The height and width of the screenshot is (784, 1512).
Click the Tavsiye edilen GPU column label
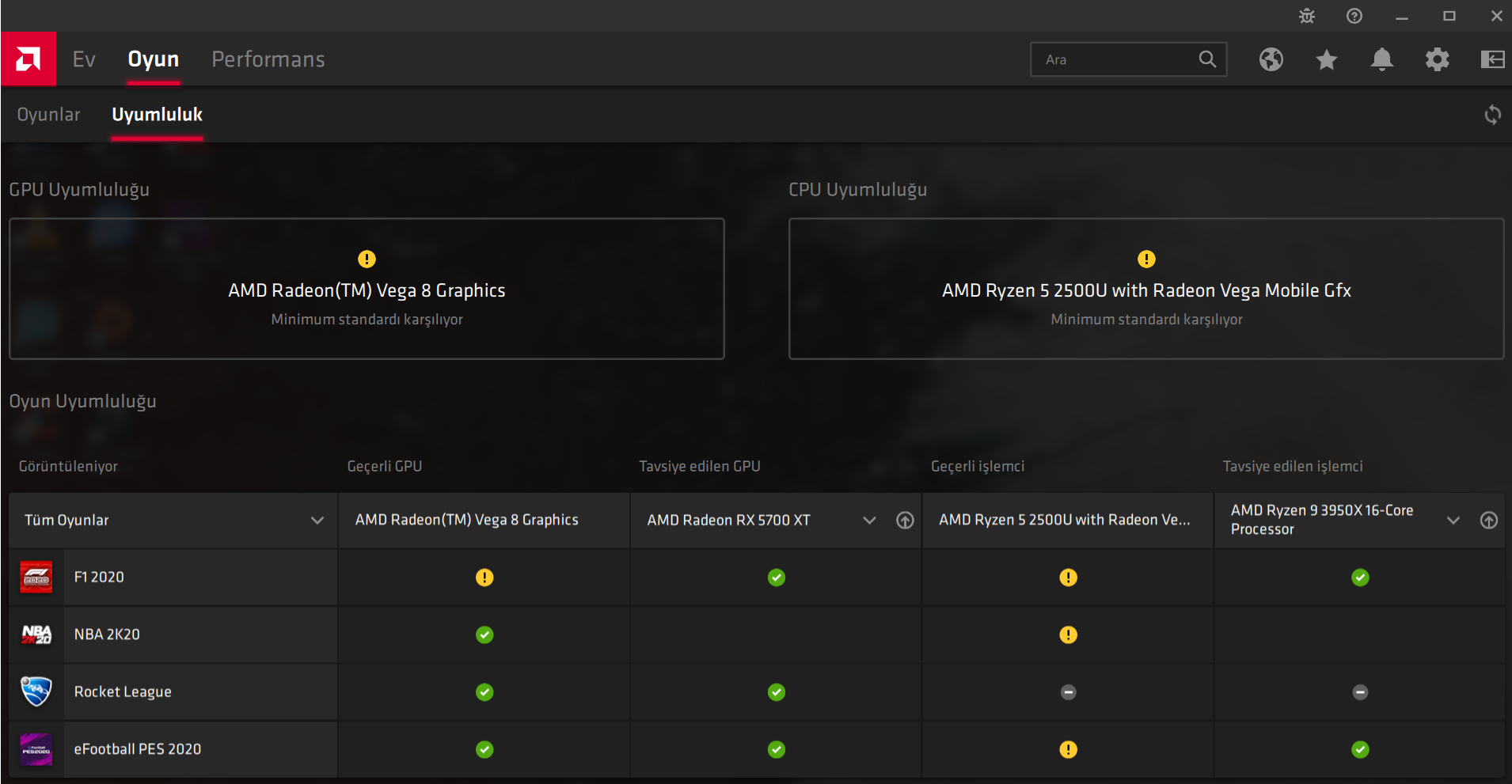pos(700,467)
